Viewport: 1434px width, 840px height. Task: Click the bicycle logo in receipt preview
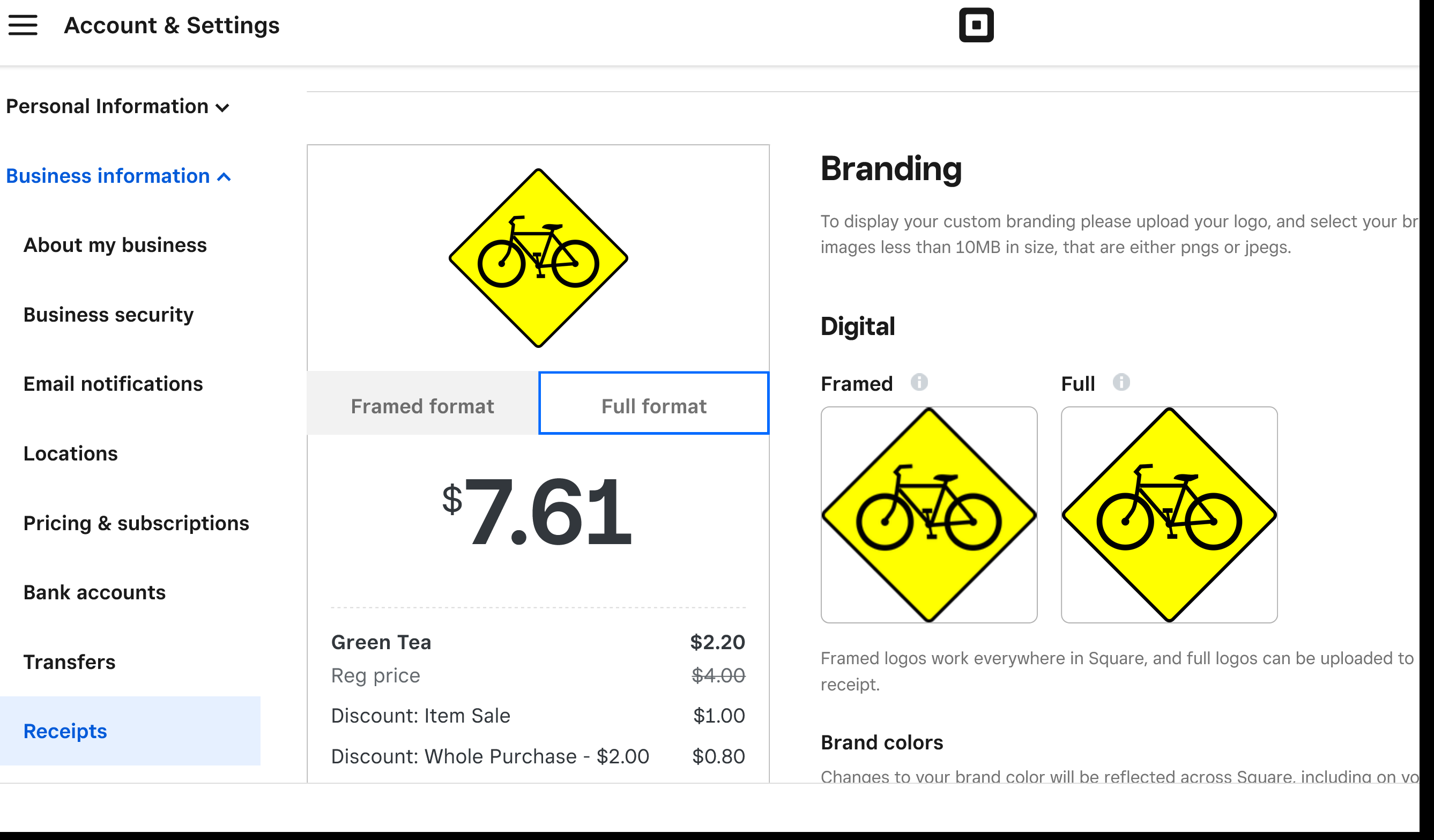pos(538,258)
